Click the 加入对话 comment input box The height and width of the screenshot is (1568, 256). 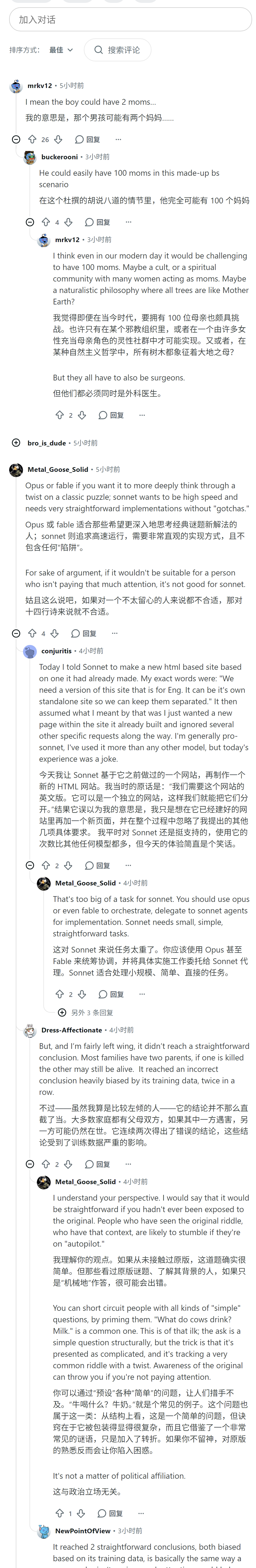(130, 20)
